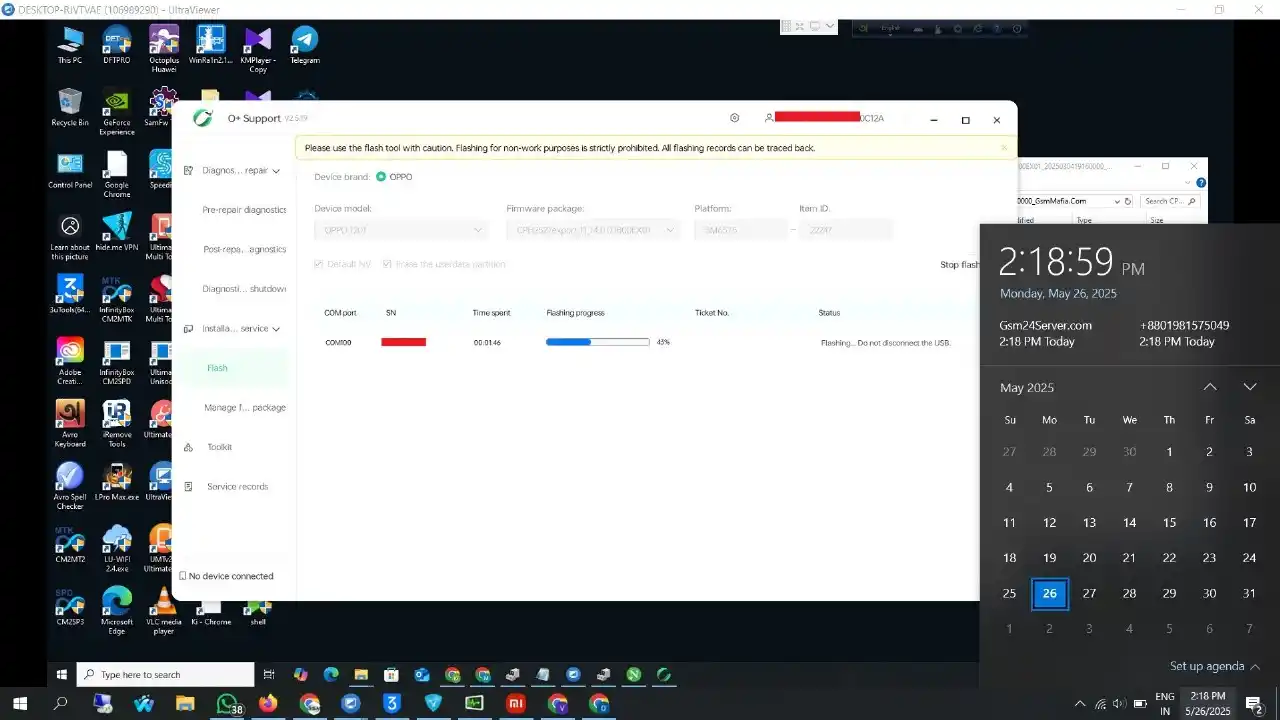Open Octoplus Huawei desktop shortcut
The image size is (1280, 720).
coord(164,50)
